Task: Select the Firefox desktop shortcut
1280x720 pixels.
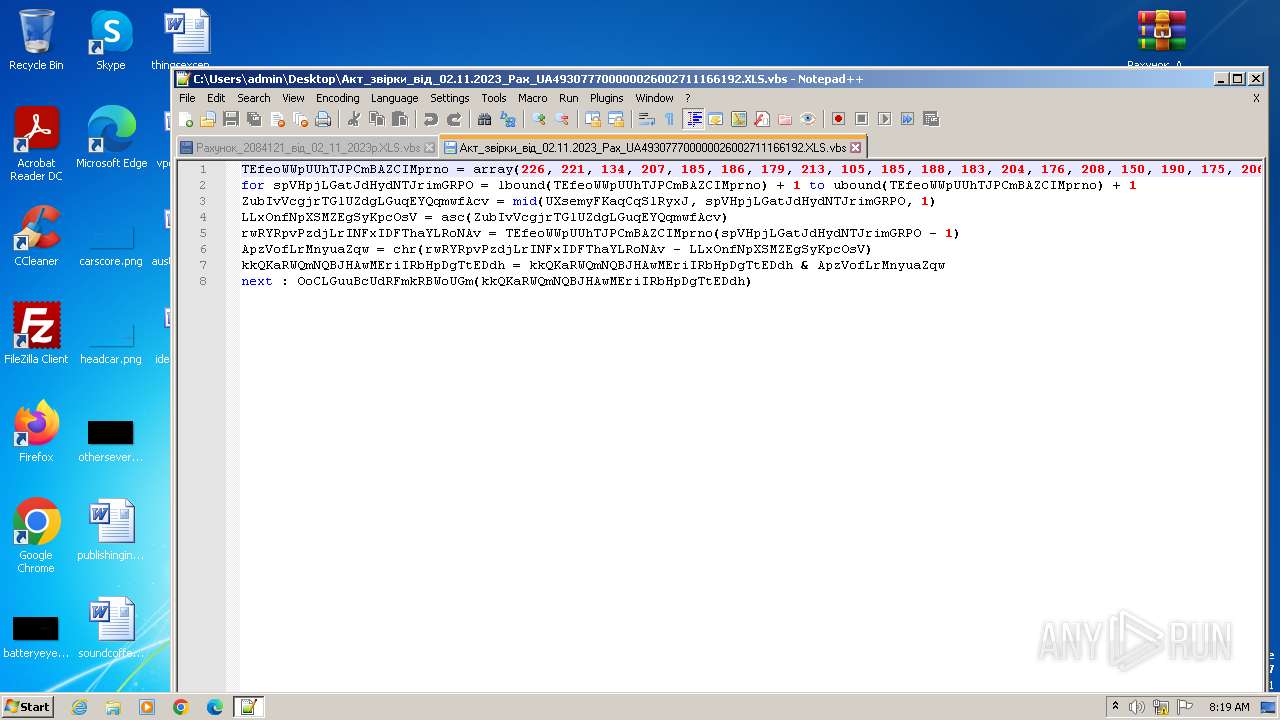Action: click(36, 431)
